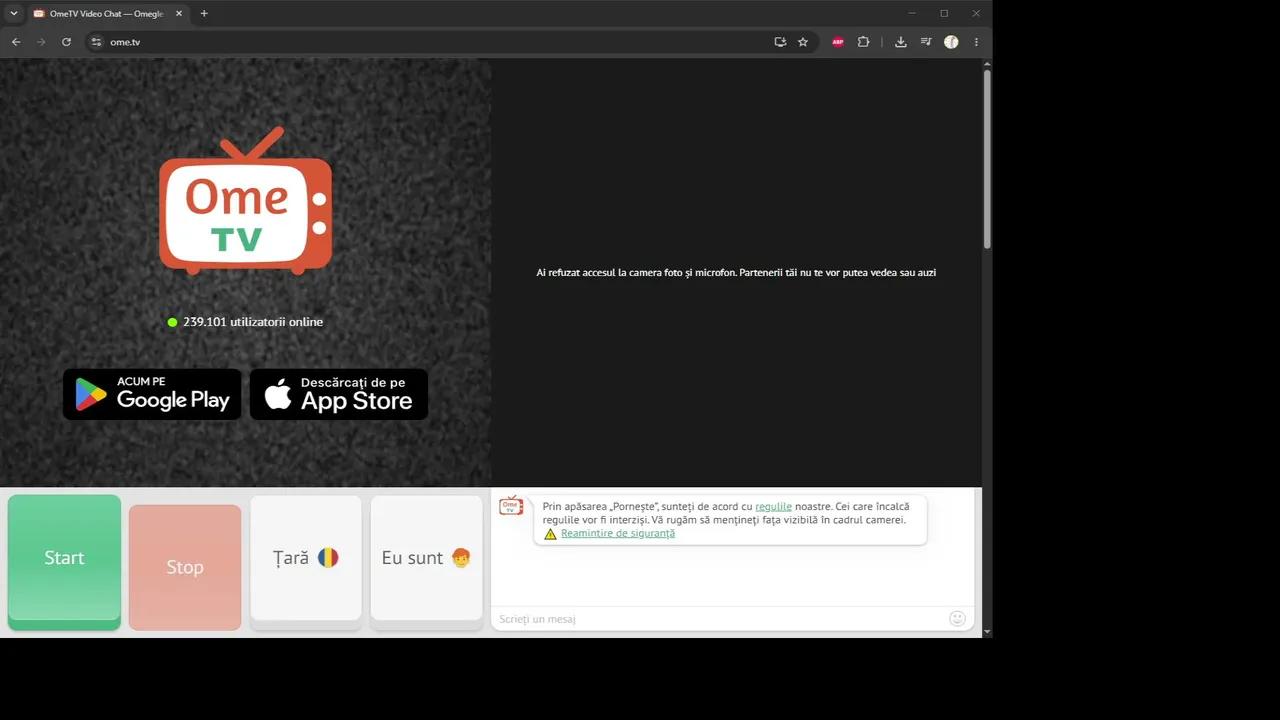Click the browser forward arrow
1280x720 pixels.
coord(41,42)
